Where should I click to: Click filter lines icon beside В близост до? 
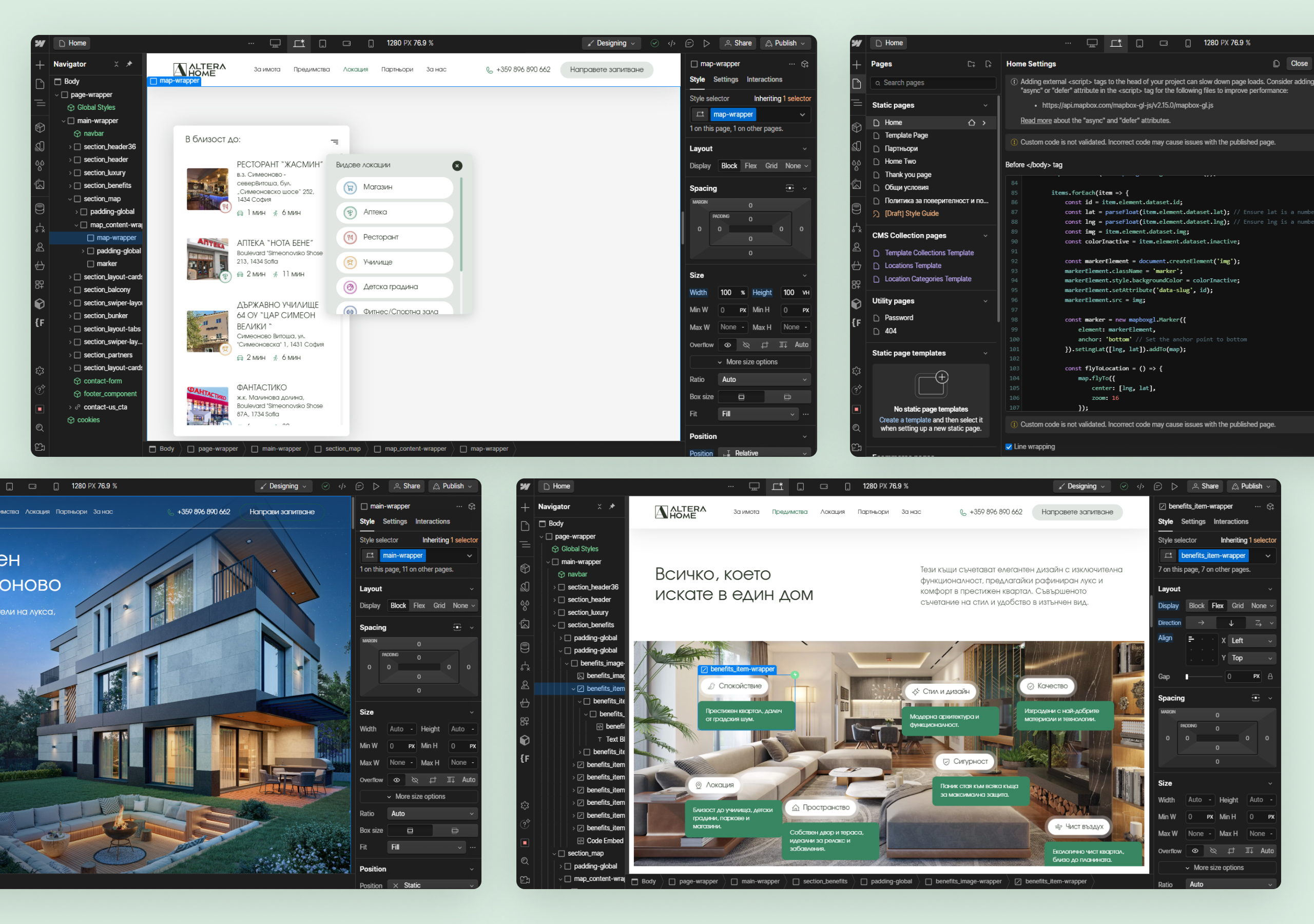(x=335, y=141)
